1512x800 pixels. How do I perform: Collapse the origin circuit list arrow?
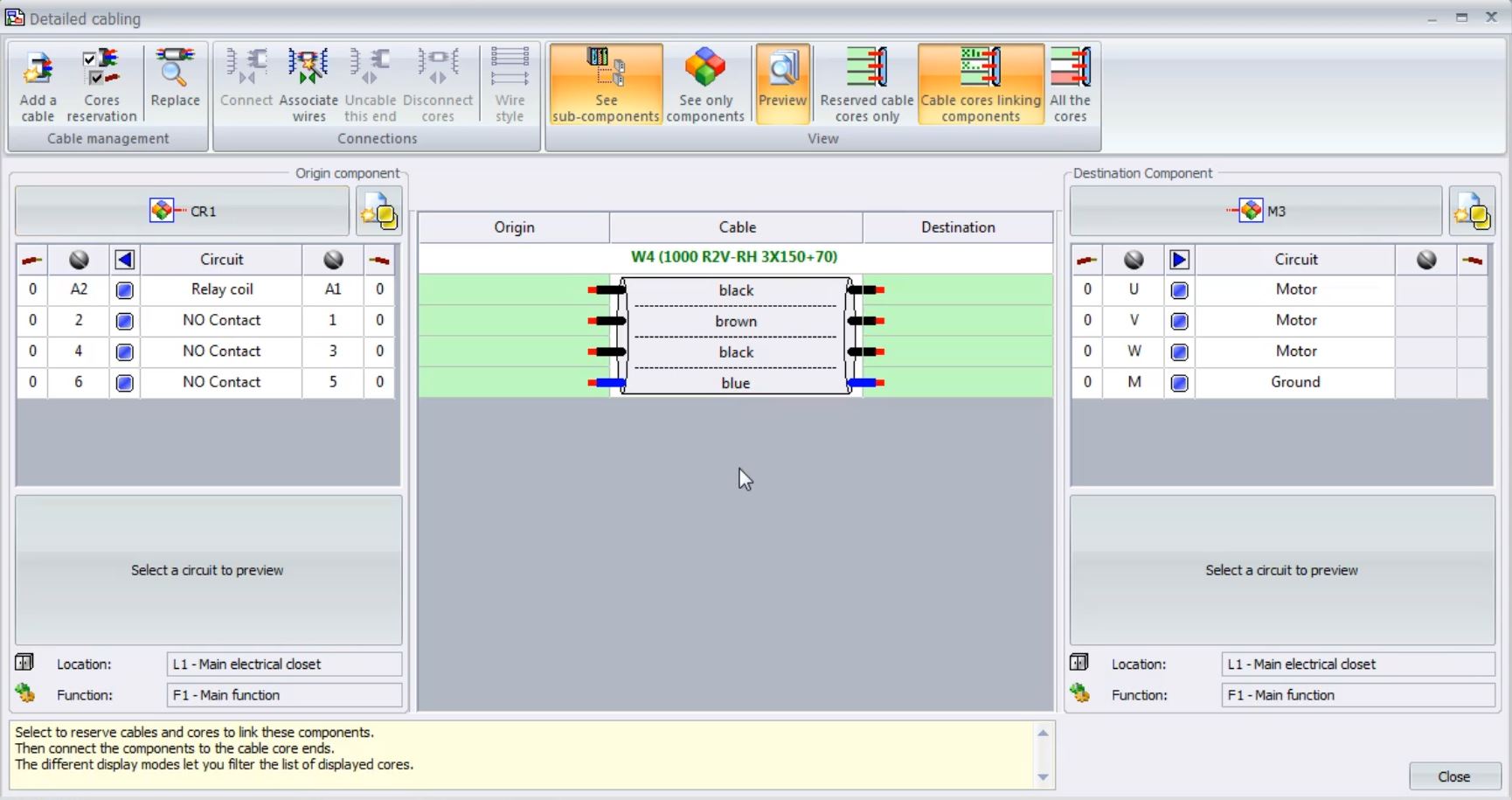pyautogui.click(x=124, y=259)
